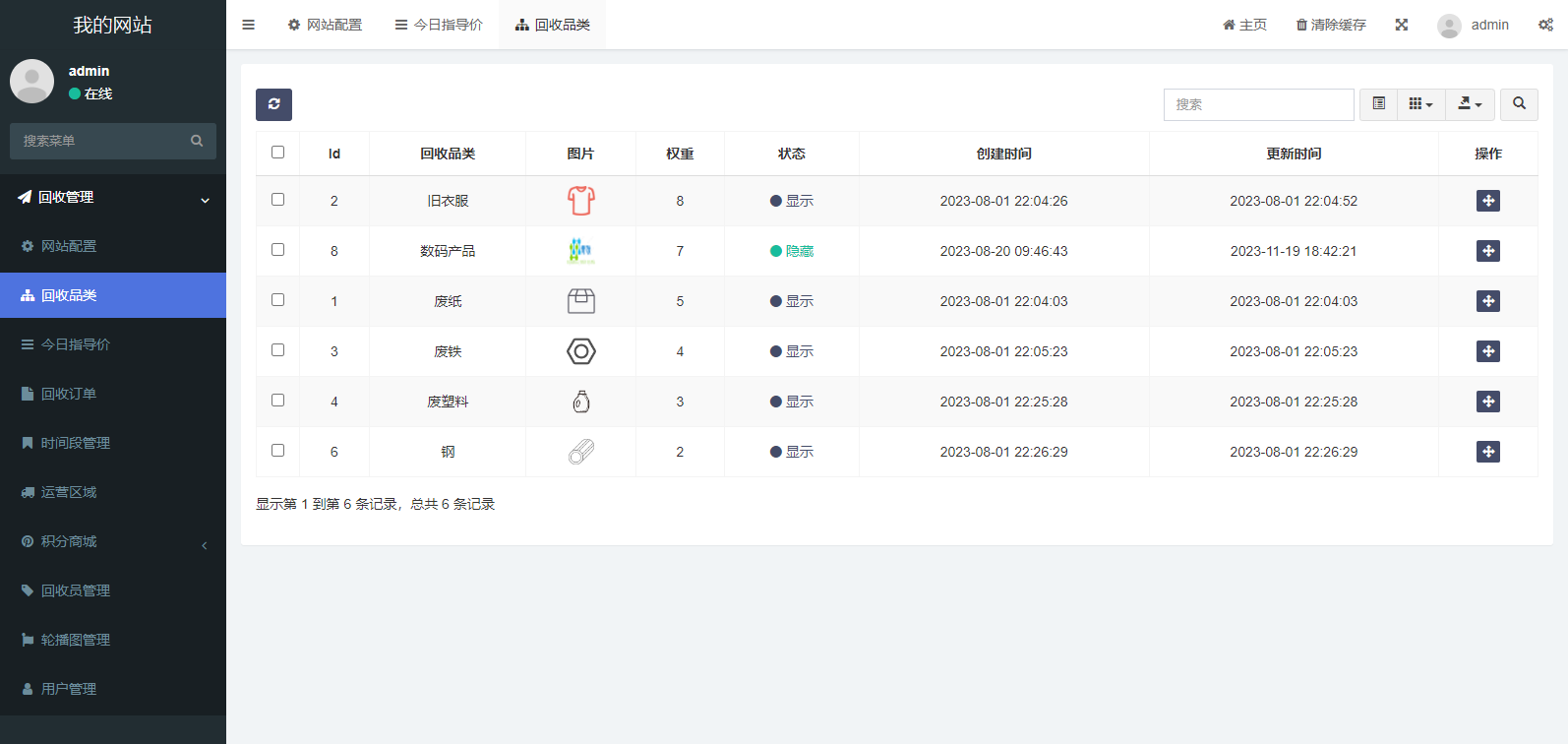Select the checkbox for 数码产品 row
Viewport: 1568px width, 744px height.
(277, 250)
